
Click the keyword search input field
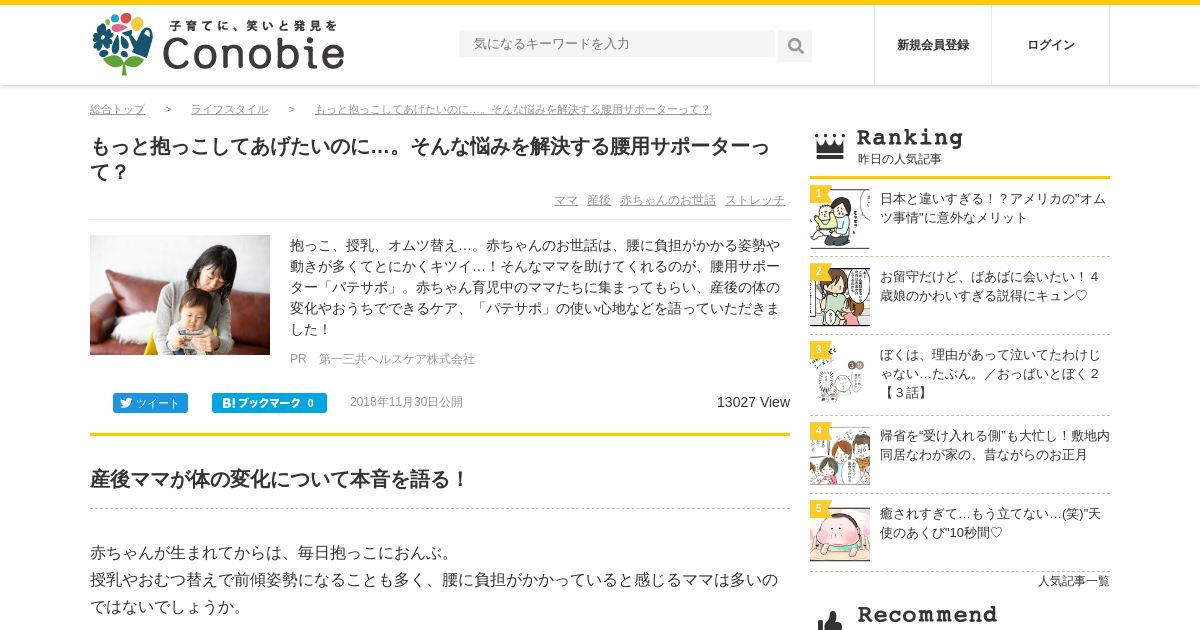click(x=617, y=44)
